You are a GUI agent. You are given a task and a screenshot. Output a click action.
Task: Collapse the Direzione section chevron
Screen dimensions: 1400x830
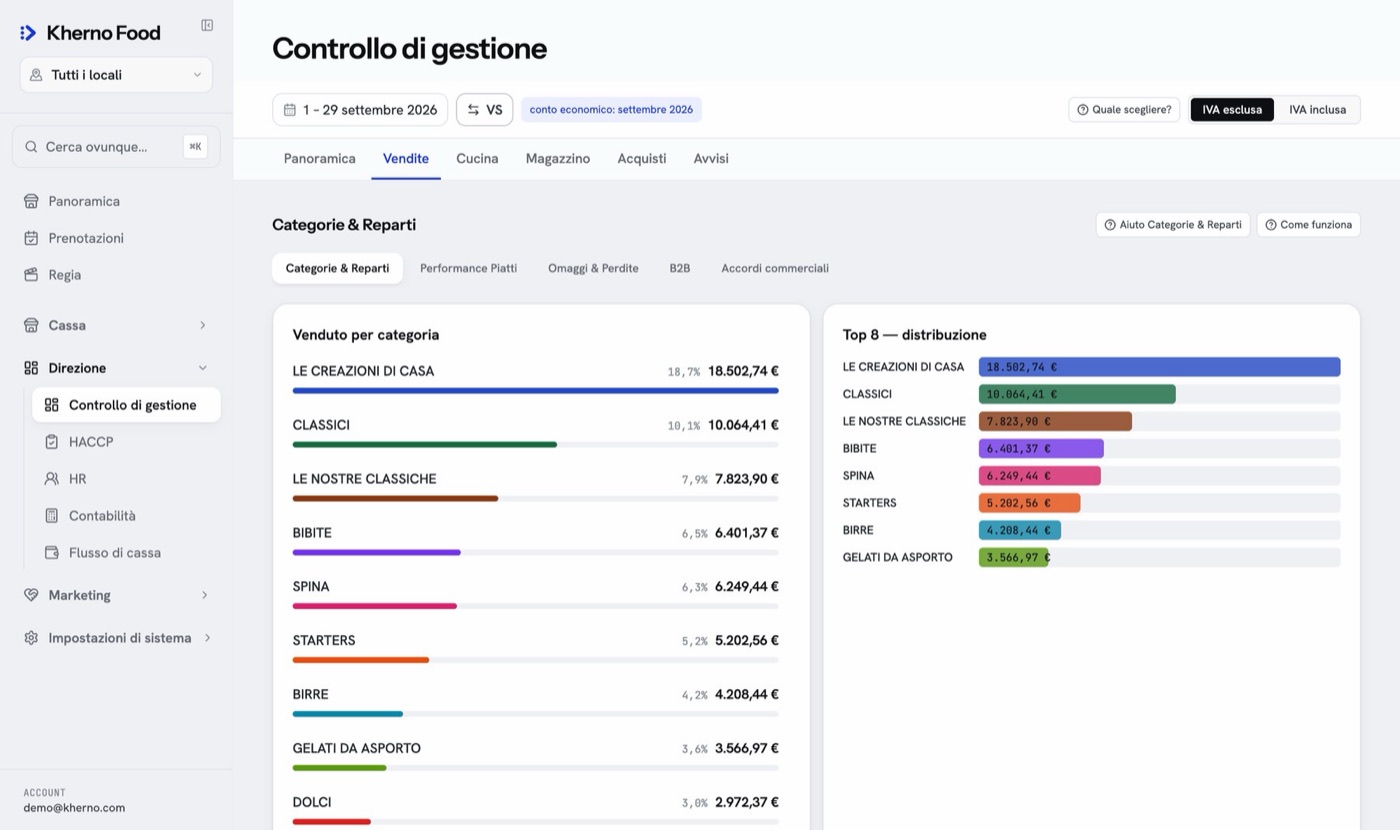pyautogui.click(x=203, y=368)
